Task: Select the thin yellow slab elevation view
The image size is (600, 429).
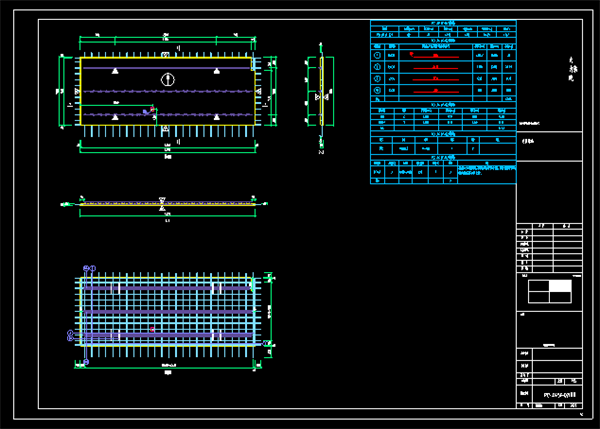Action: click(x=167, y=204)
